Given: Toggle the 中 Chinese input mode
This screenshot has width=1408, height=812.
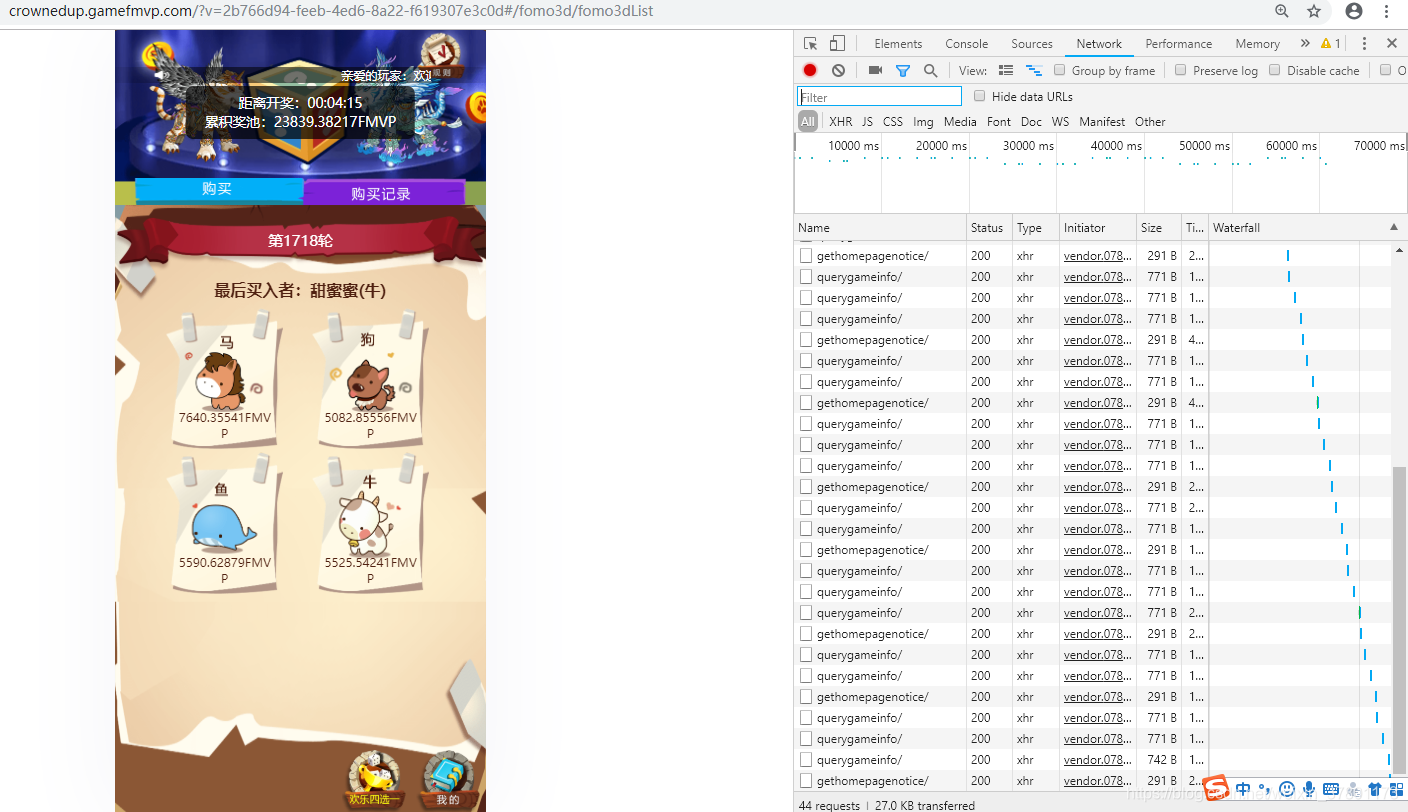Looking at the screenshot, I should [x=1243, y=789].
